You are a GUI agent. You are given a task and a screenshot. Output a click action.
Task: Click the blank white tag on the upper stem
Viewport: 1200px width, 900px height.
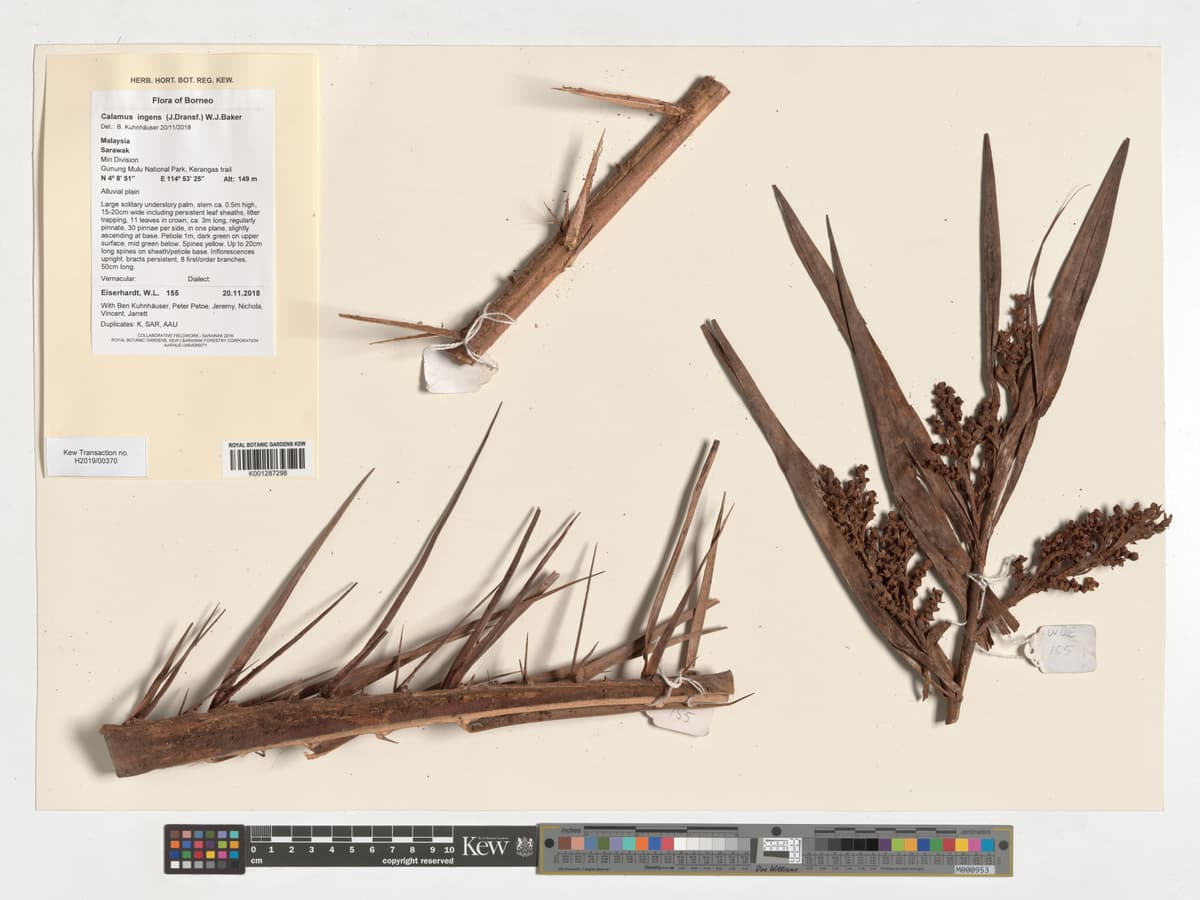tap(457, 371)
